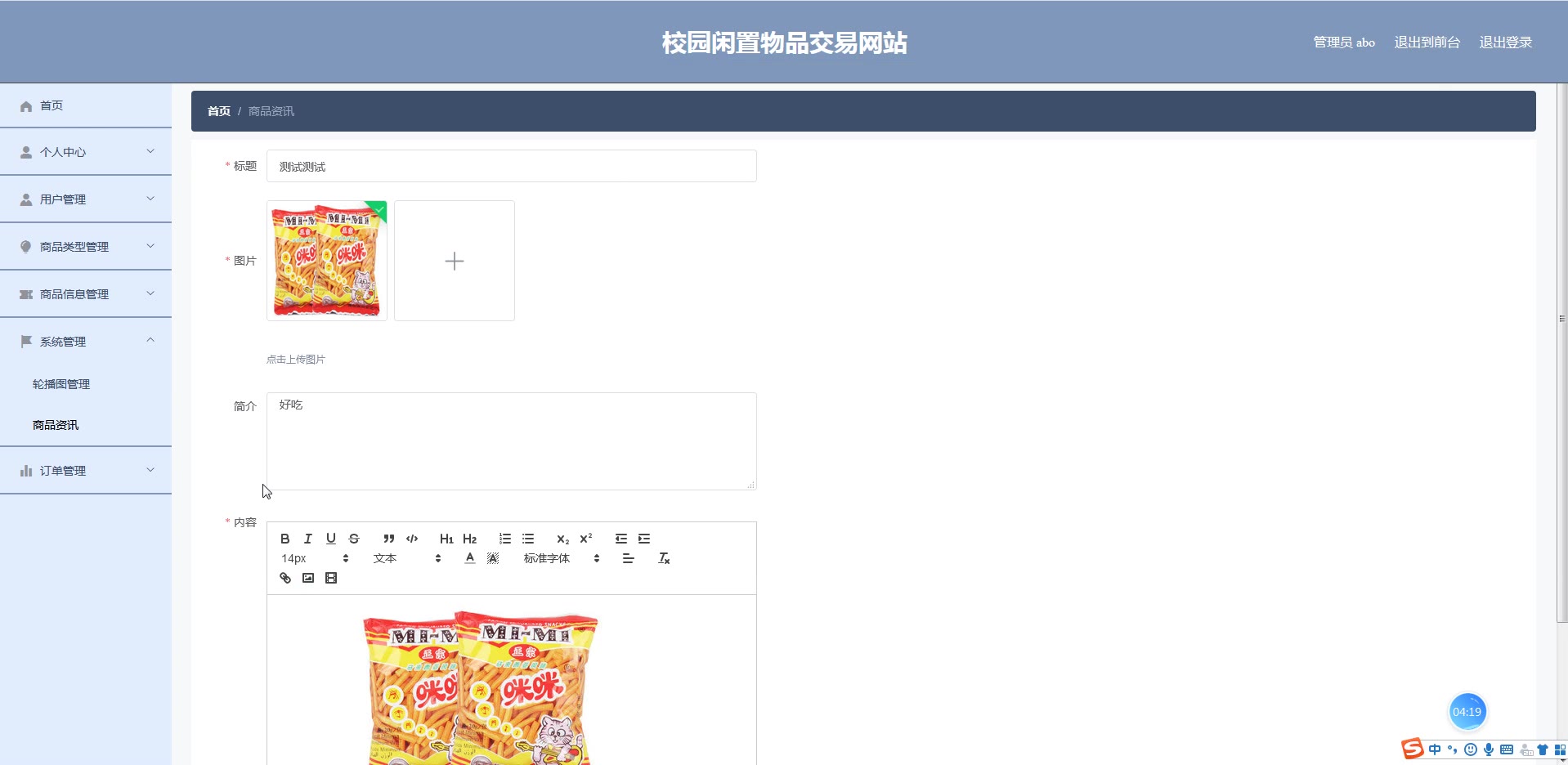The width and height of the screenshot is (1568, 765).
Task: Open the IME soft keyboard
Action: pyautogui.click(x=1507, y=749)
